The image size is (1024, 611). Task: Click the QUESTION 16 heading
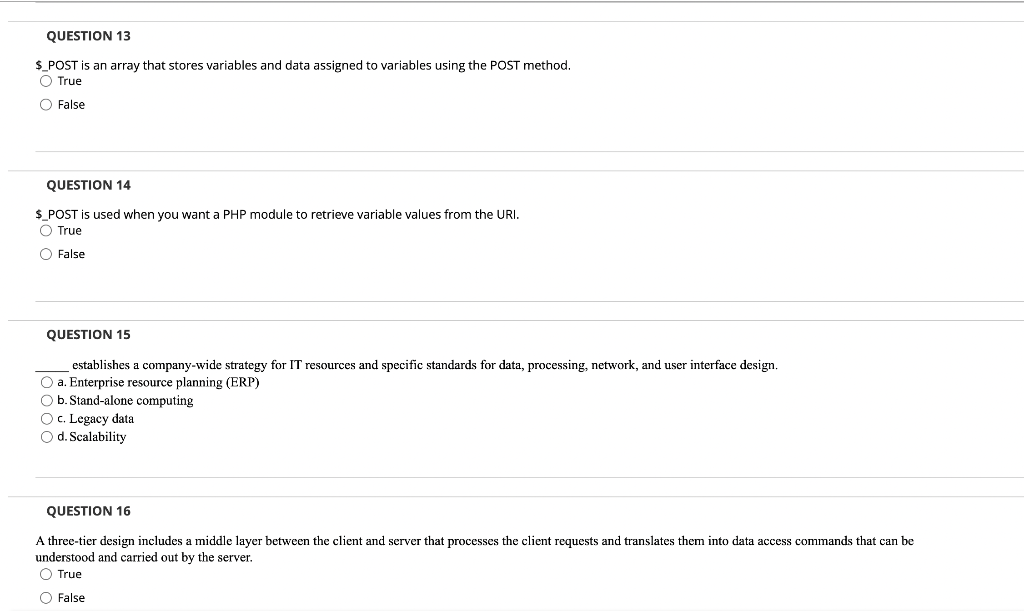[89, 510]
